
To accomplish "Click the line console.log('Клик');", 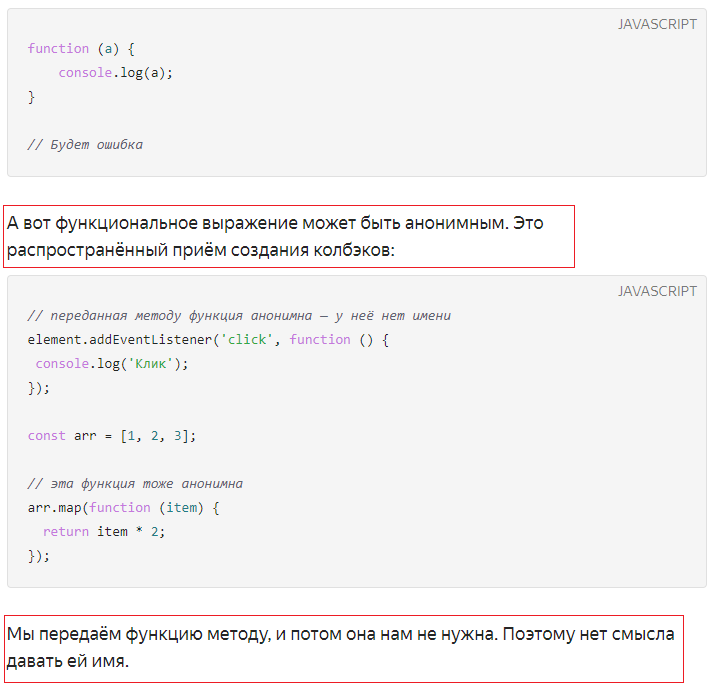I will coord(112,364).
